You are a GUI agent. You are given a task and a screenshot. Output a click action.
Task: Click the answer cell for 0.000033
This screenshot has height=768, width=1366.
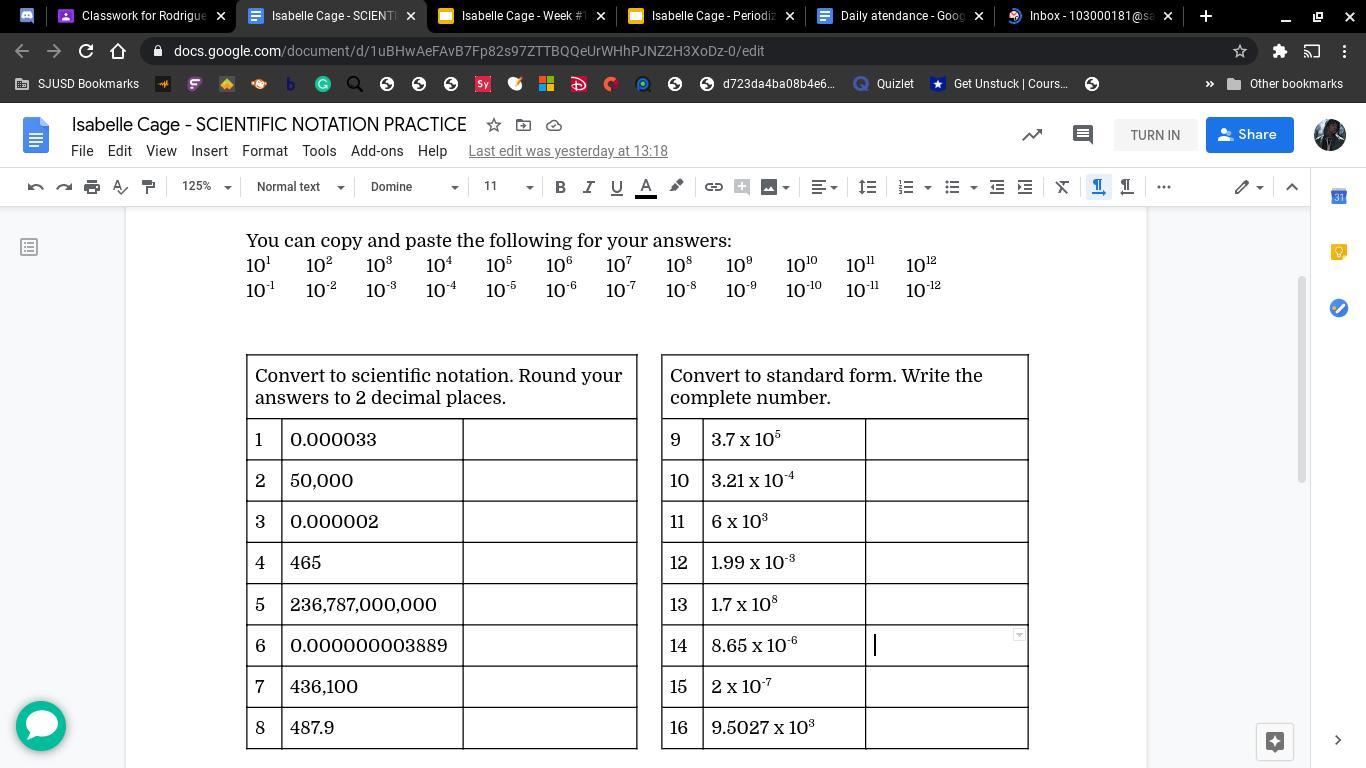coord(550,440)
